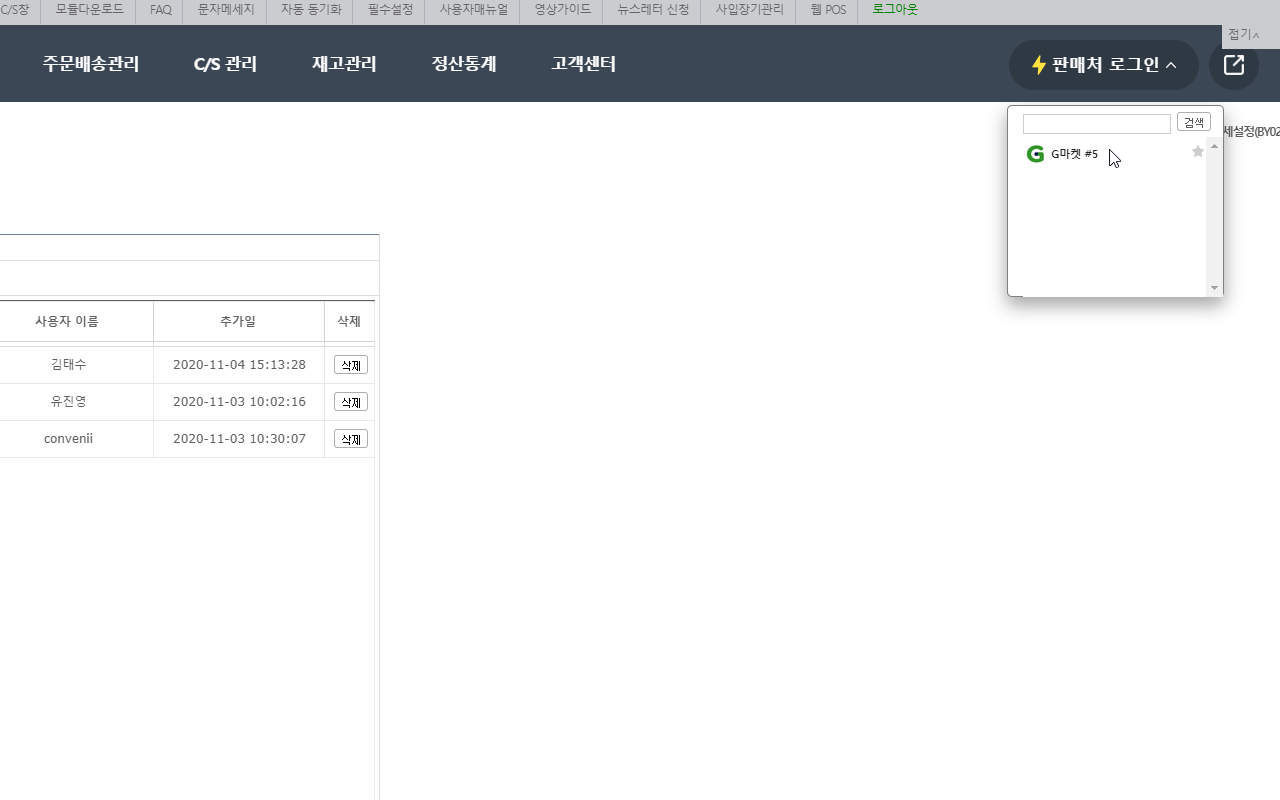Click the lightning bolt icon in 판매처 로그인
The height and width of the screenshot is (800, 1280).
click(x=1039, y=65)
